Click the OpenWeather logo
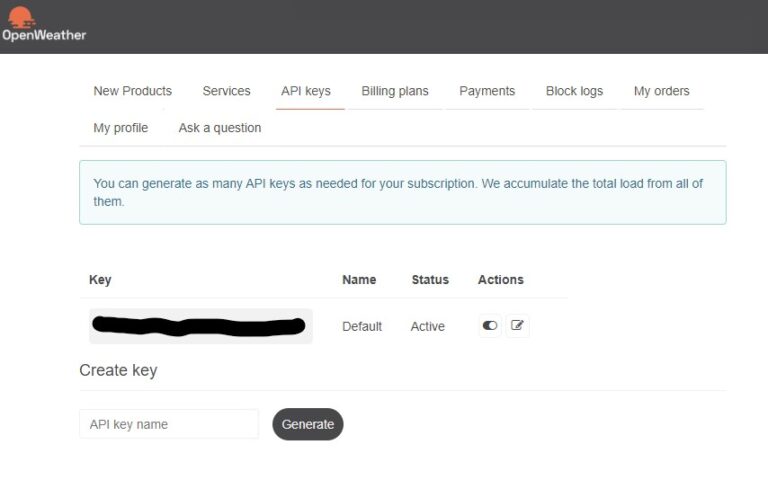Viewport: 768px width, 480px height. click(x=44, y=25)
